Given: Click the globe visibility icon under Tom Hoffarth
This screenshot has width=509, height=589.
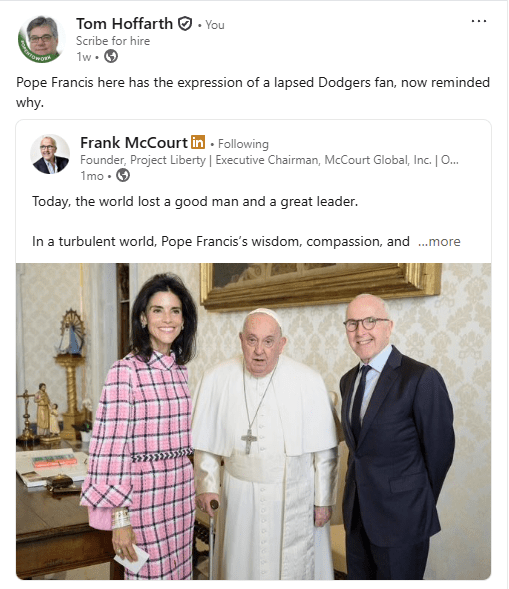Looking at the screenshot, I should [x=111, y=56].
